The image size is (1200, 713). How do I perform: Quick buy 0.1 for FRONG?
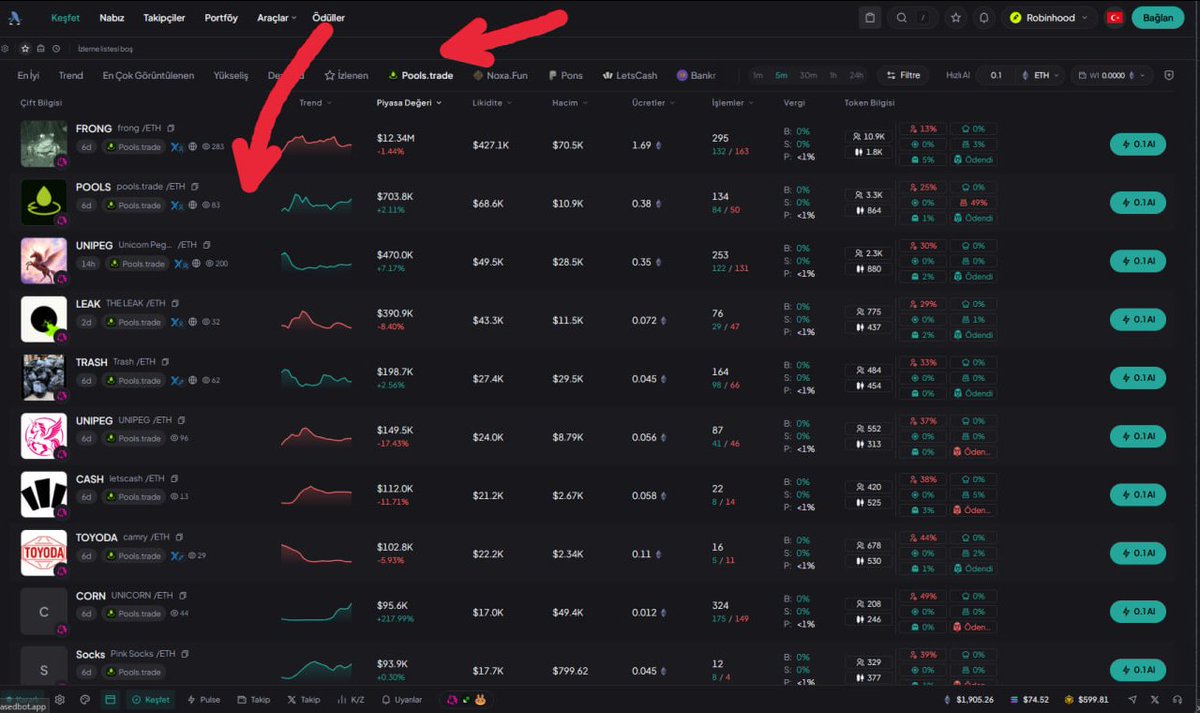point(1138,144)
